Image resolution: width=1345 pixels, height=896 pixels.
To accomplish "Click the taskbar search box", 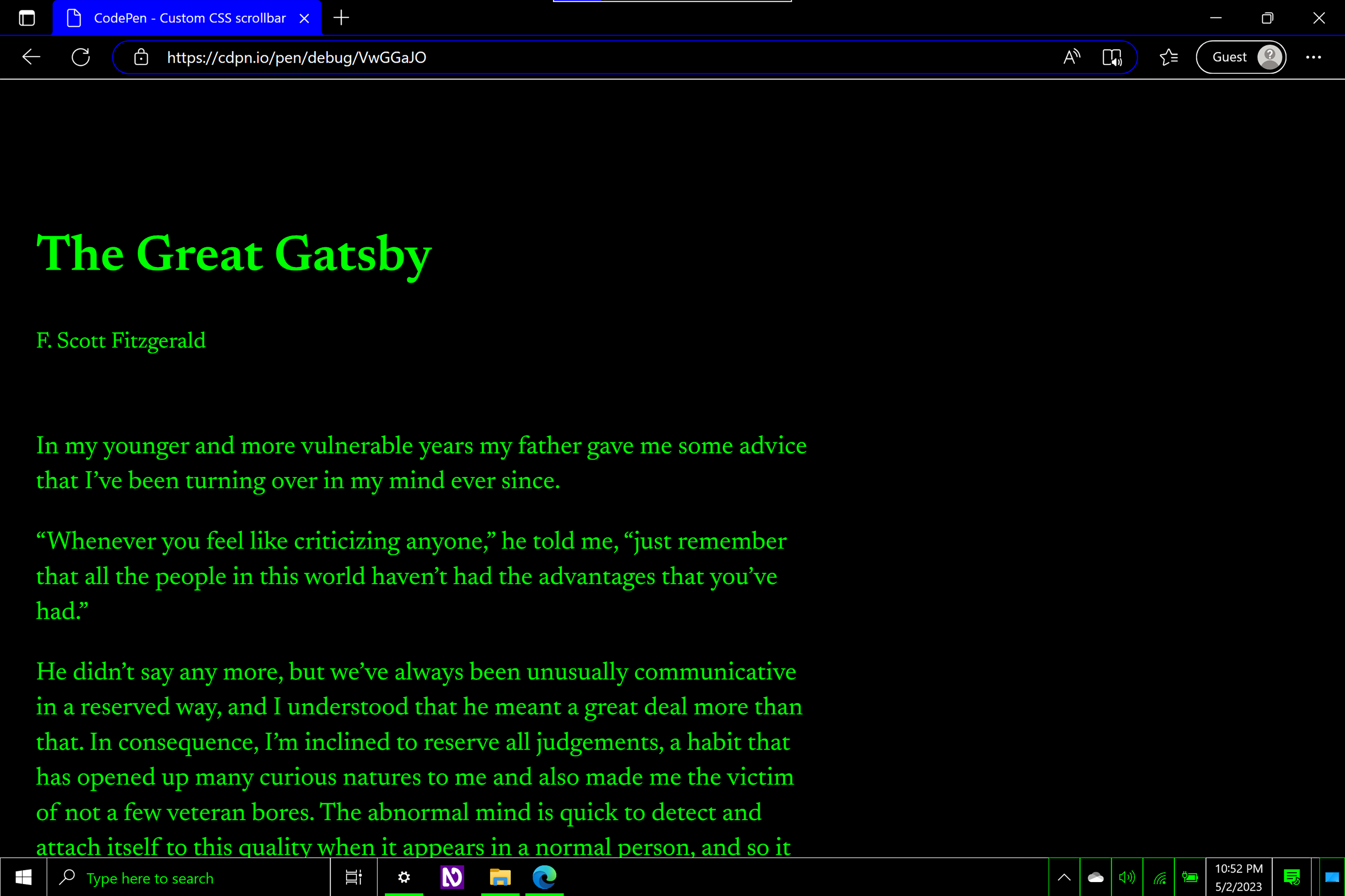I will [188, 877].
